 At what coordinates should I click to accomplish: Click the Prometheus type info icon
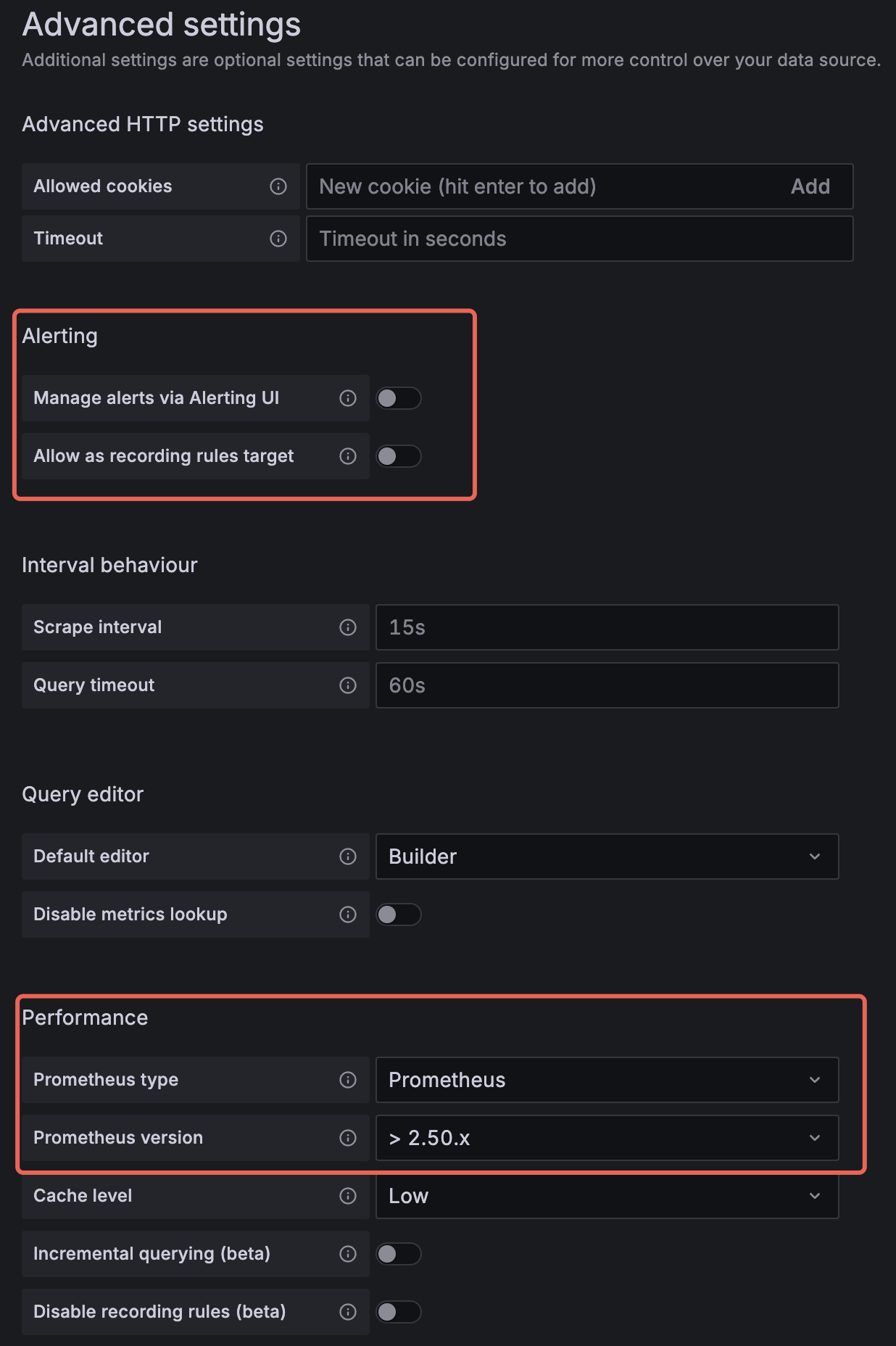(348, 1080)
